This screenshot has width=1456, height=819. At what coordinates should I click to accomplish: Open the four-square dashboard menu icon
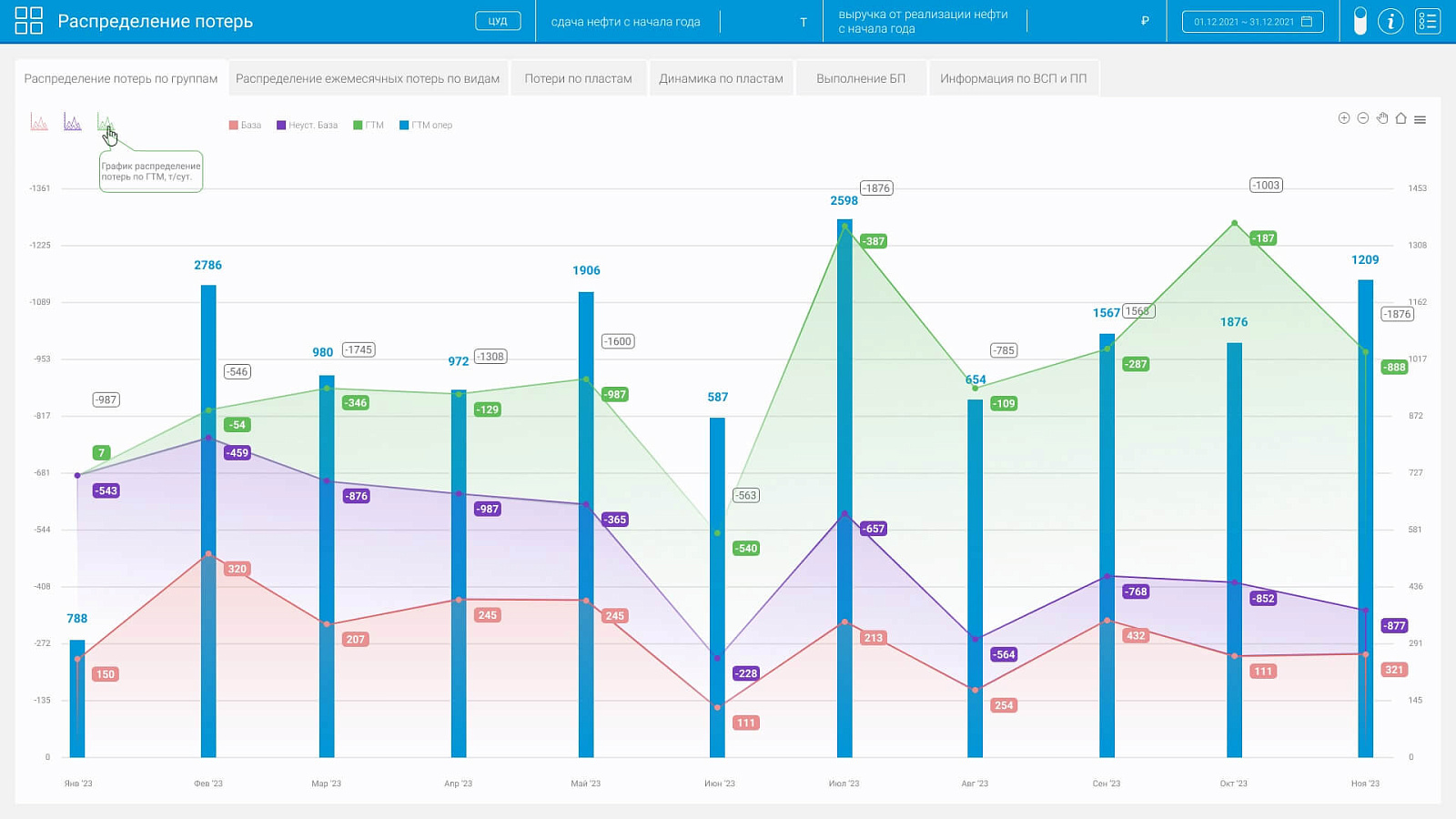[x=29, y=21]
